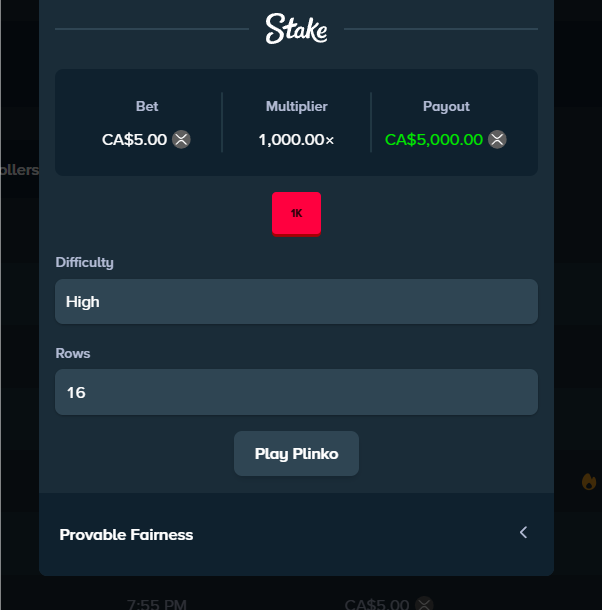Select the partially hidden High Rollers tab
The height and width of the screenshot is (610, 602).
click(19, 170)
